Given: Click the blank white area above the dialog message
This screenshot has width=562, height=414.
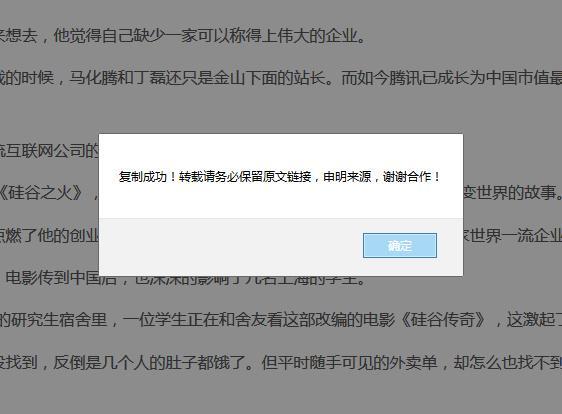Looking at the screenshot, I should 281,151.
